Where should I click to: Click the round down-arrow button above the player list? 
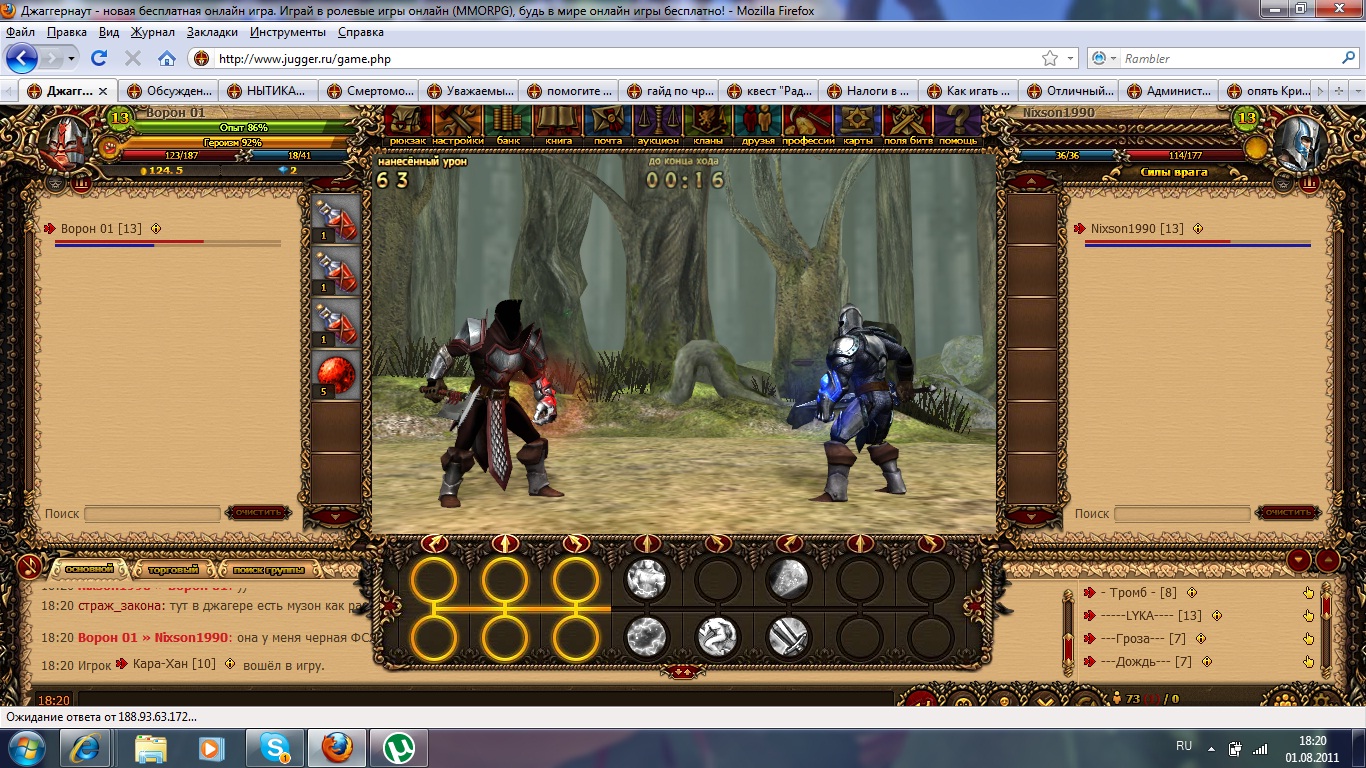1299,560
